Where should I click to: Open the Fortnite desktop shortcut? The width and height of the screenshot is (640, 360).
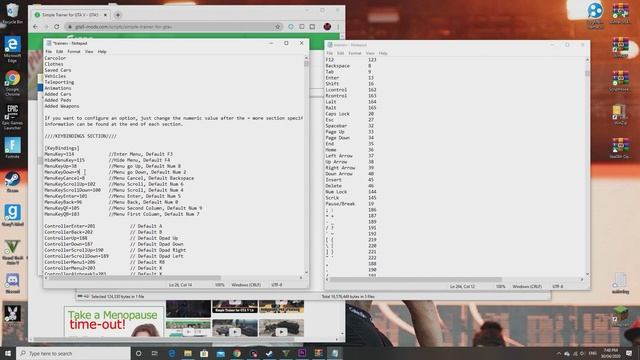(12, 148)
